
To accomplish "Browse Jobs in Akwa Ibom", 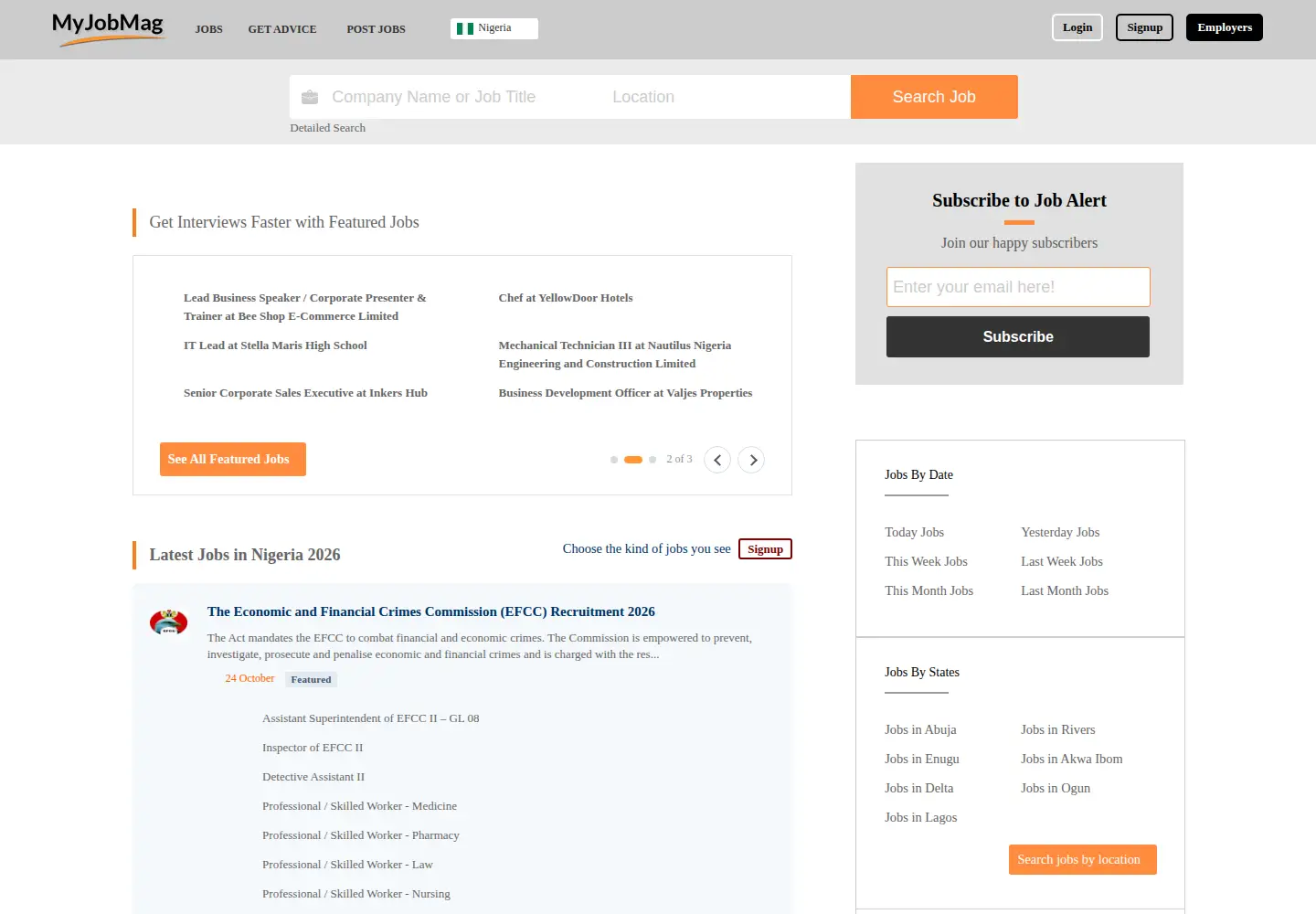I will point(1071,759).
